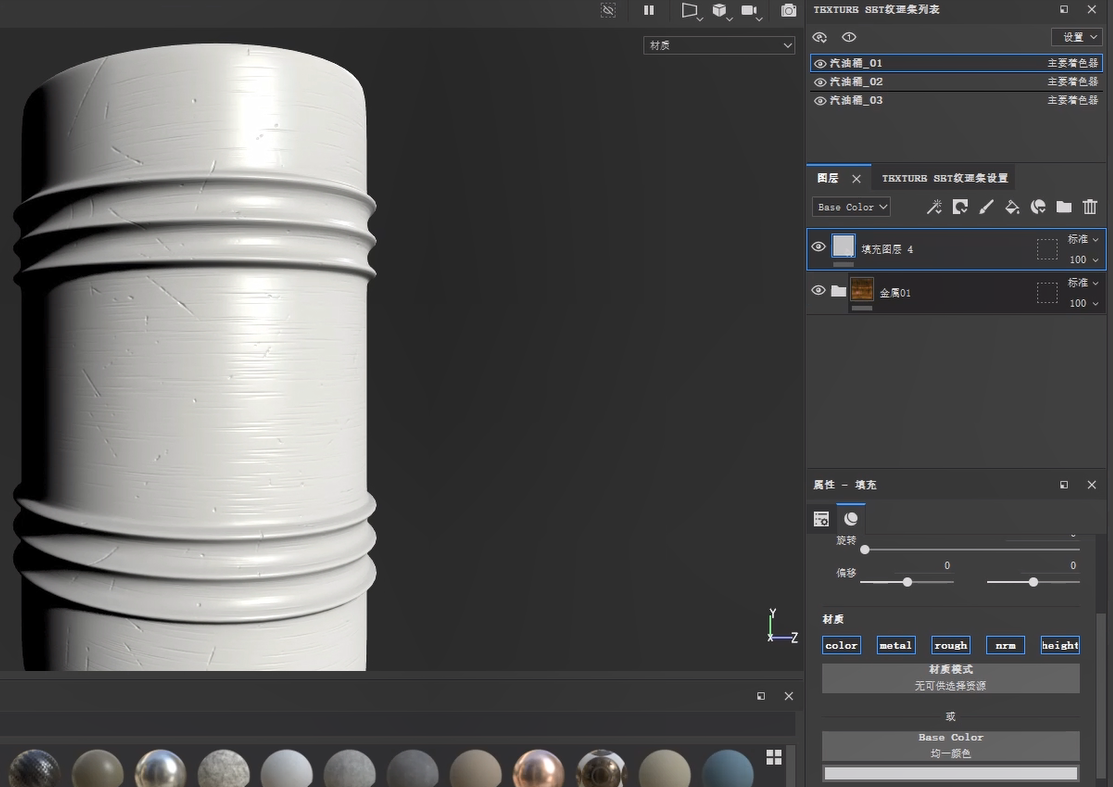Add a mask using the layers toolbar icon

click(x=960, y=207)
